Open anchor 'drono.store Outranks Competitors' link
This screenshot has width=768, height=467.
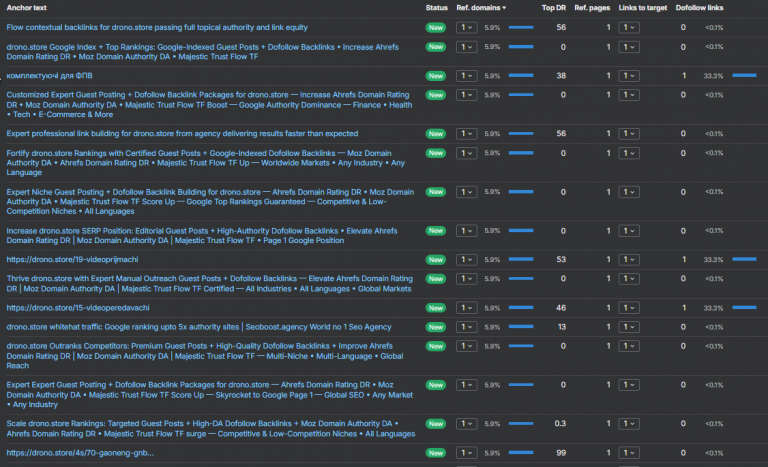point(205,356)
